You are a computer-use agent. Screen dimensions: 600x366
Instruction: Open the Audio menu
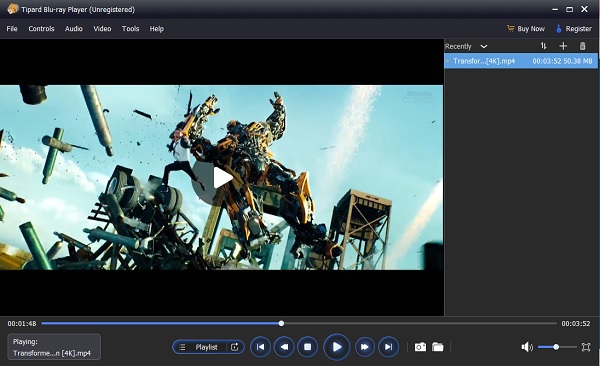pos(73,29)
